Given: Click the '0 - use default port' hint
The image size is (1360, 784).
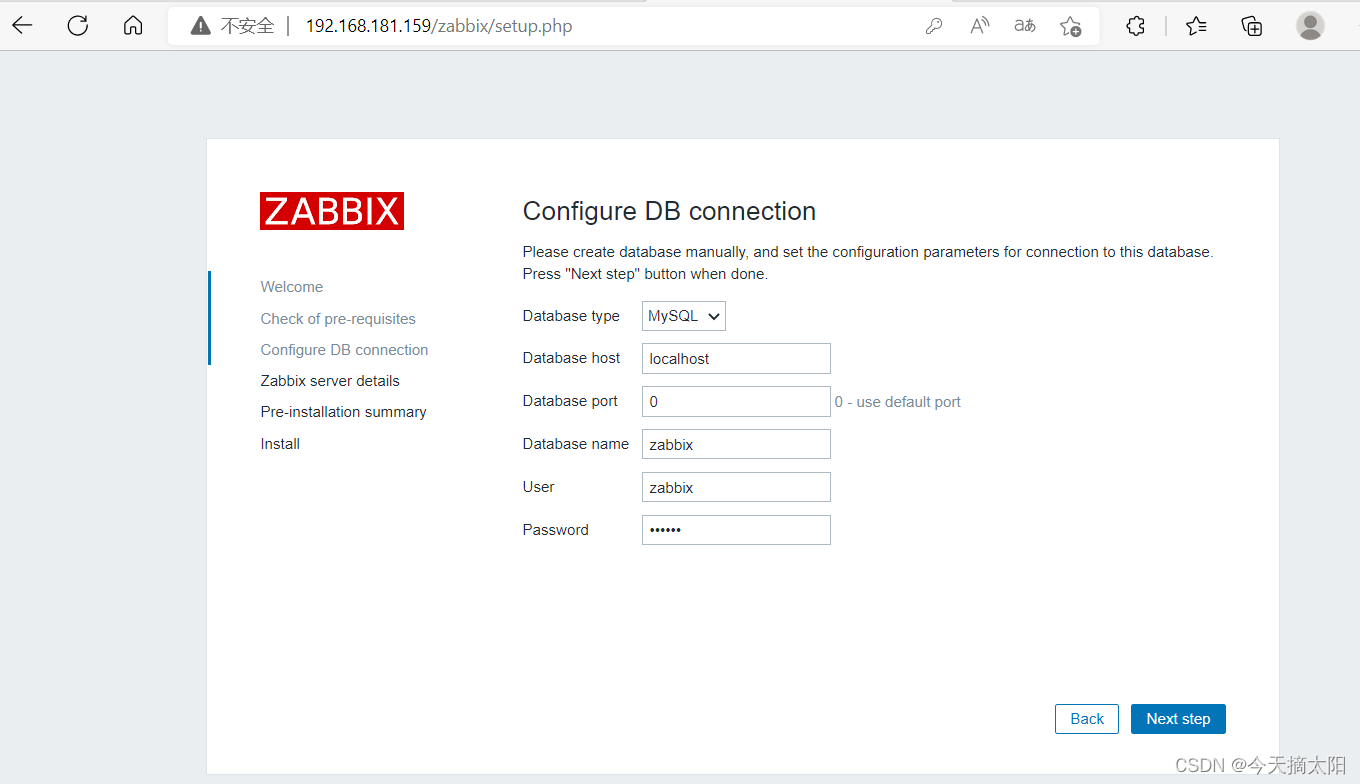Looking at the screenshot, I should [x=898, y=402].
